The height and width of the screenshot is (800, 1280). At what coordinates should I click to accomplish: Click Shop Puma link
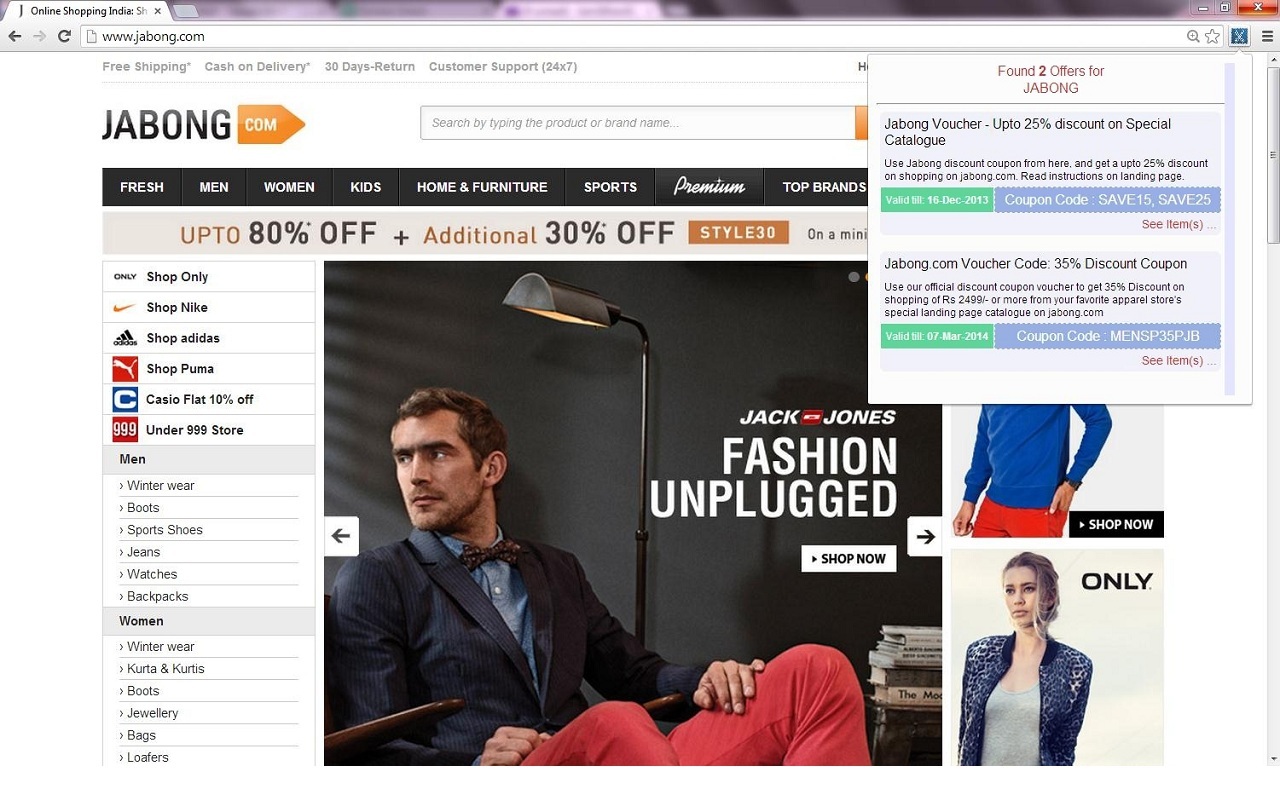180,369
